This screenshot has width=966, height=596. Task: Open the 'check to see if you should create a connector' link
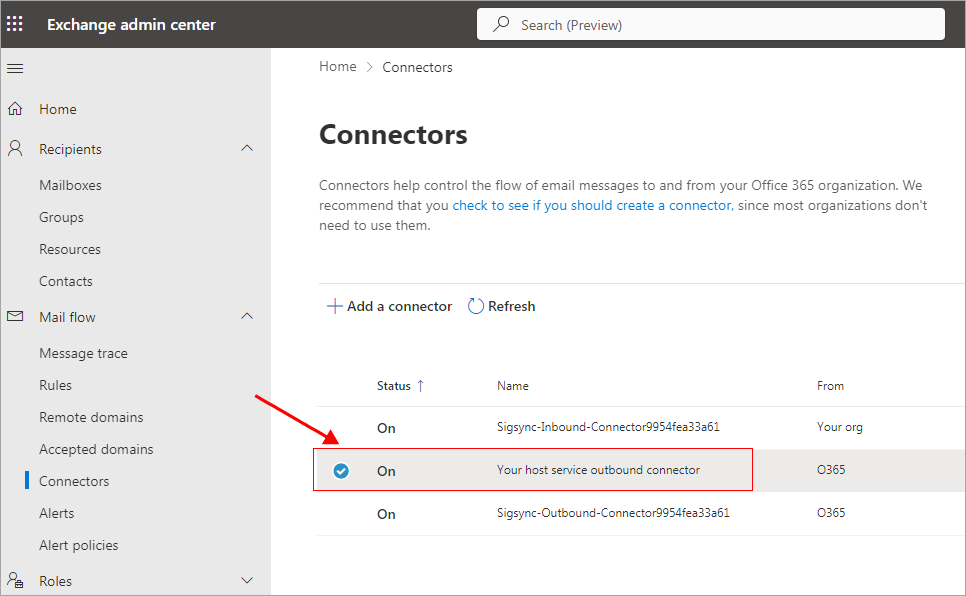click(592, 205)
